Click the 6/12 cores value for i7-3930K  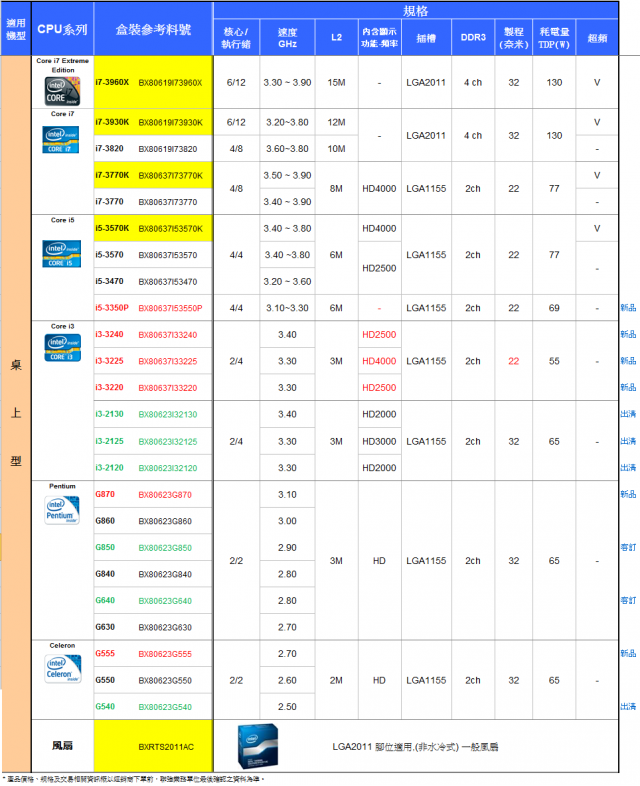pos(236,122)
